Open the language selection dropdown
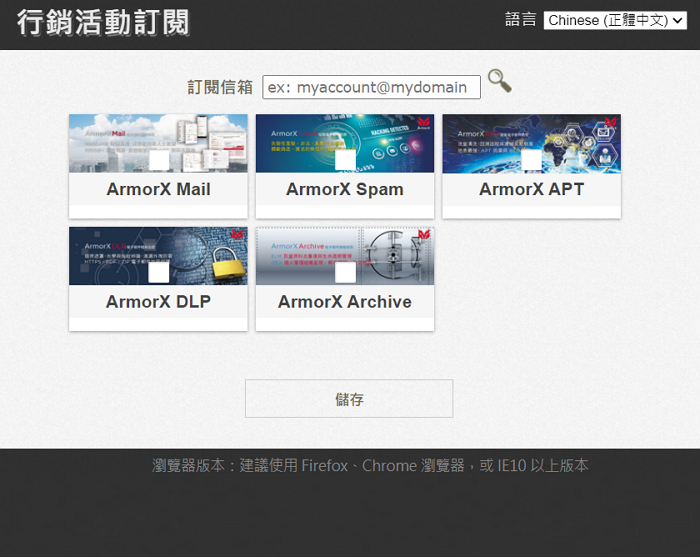The image size is (700, 557). (x=615, y=21)
